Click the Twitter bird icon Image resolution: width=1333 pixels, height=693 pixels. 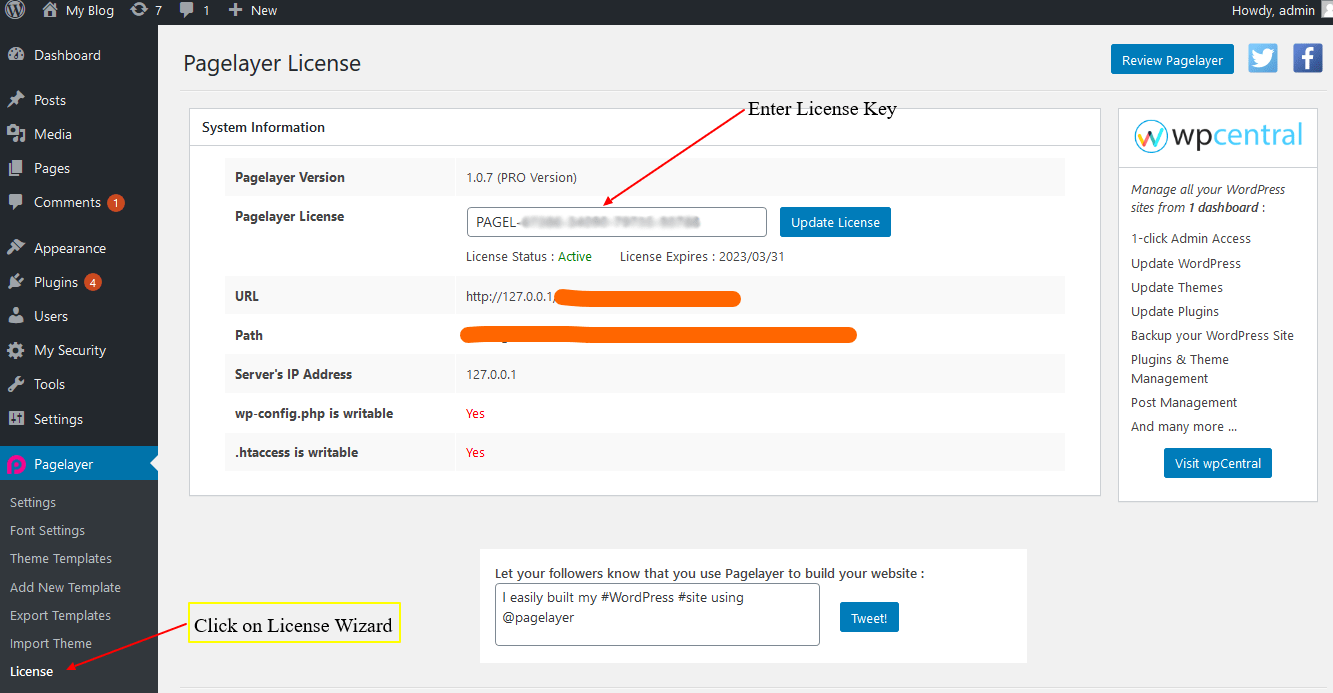pyautogui.click(x=1263, y=59)
